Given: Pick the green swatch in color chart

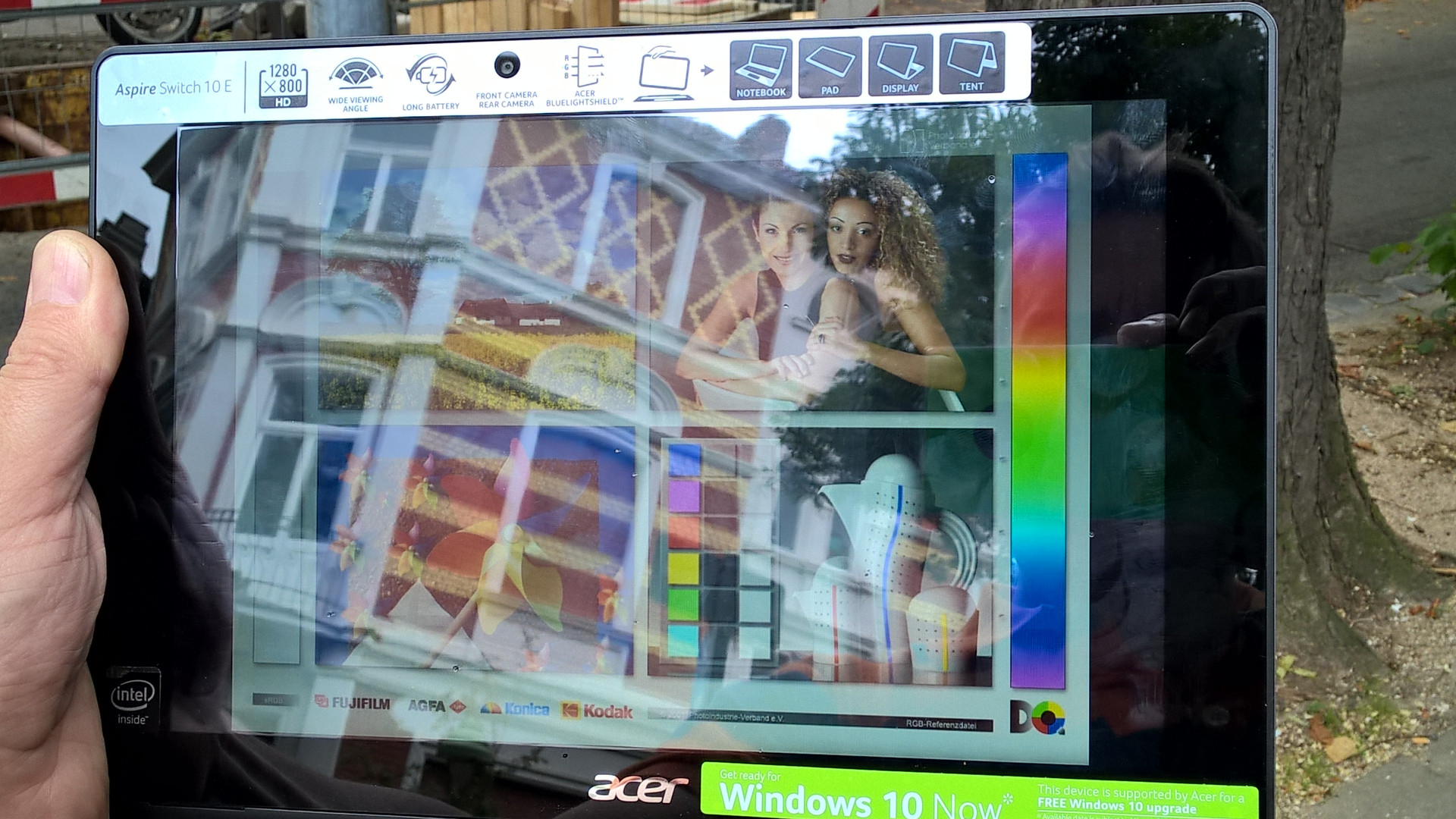Looking at the screenshot, I should 684,604.
